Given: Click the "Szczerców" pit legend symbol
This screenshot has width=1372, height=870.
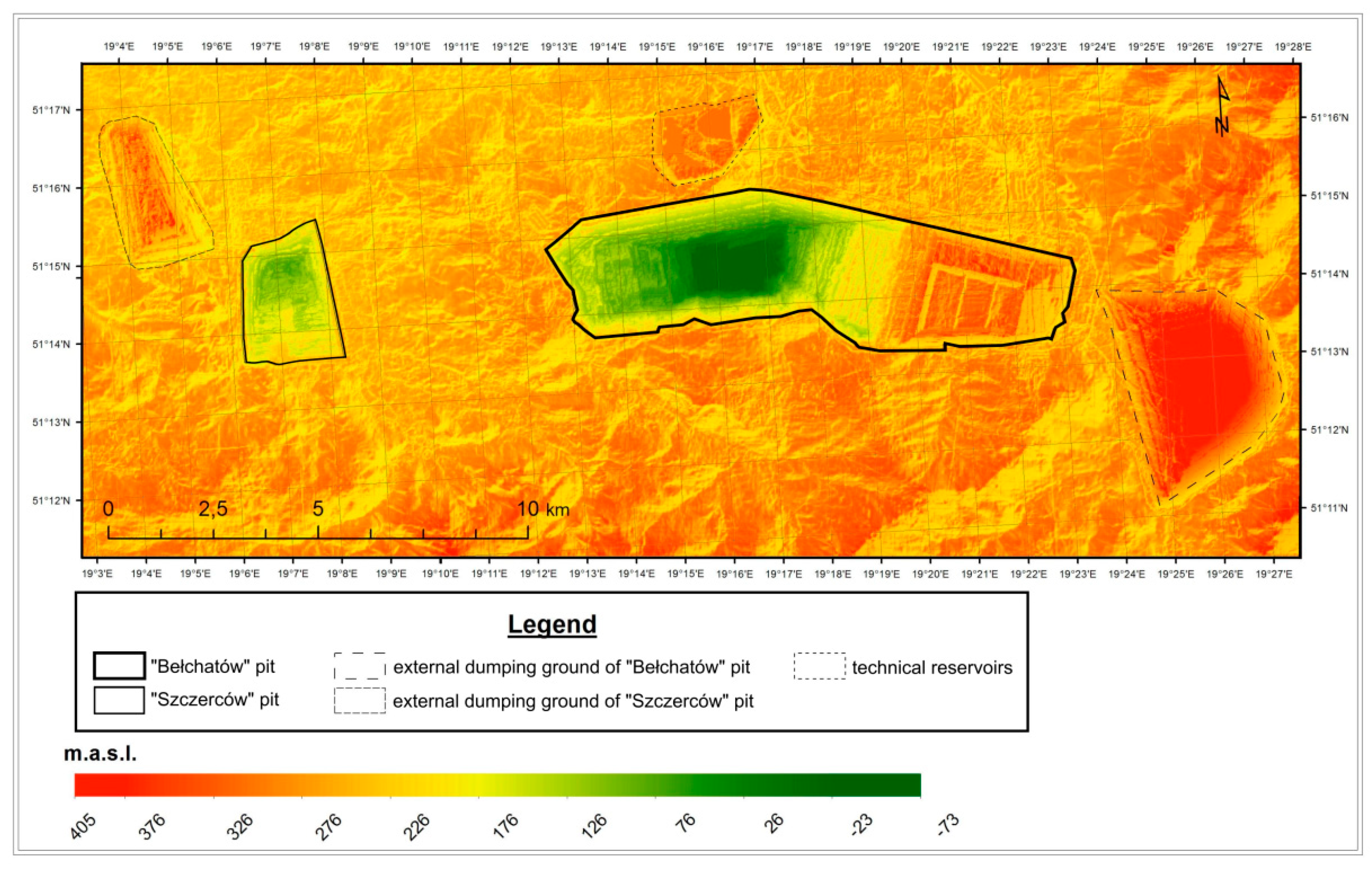Looking at the screenshot, I should point(119,700).
